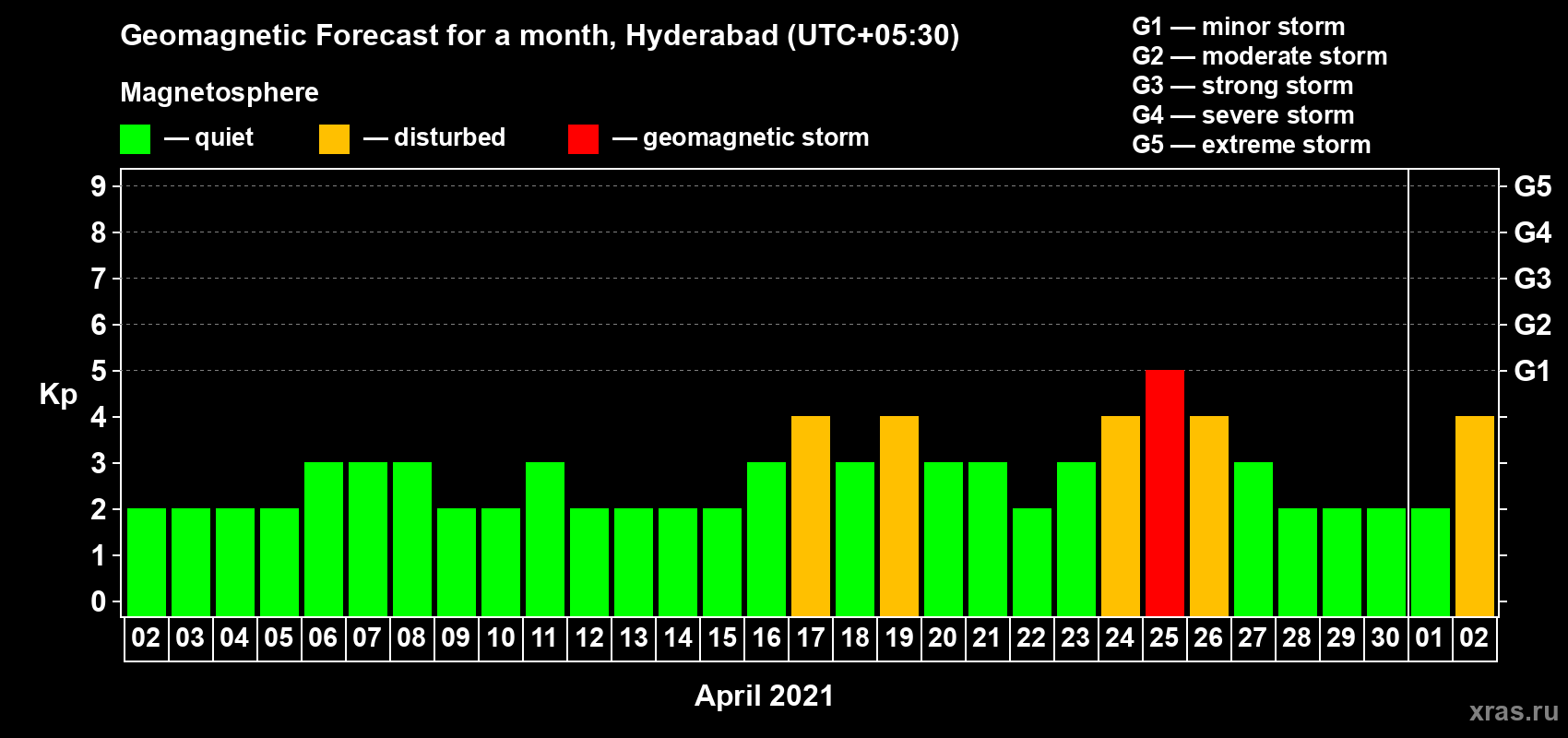The image size is (1568, 738).
Task: Click date label 25 on the axis
Action: click(x=1164, y=637)
